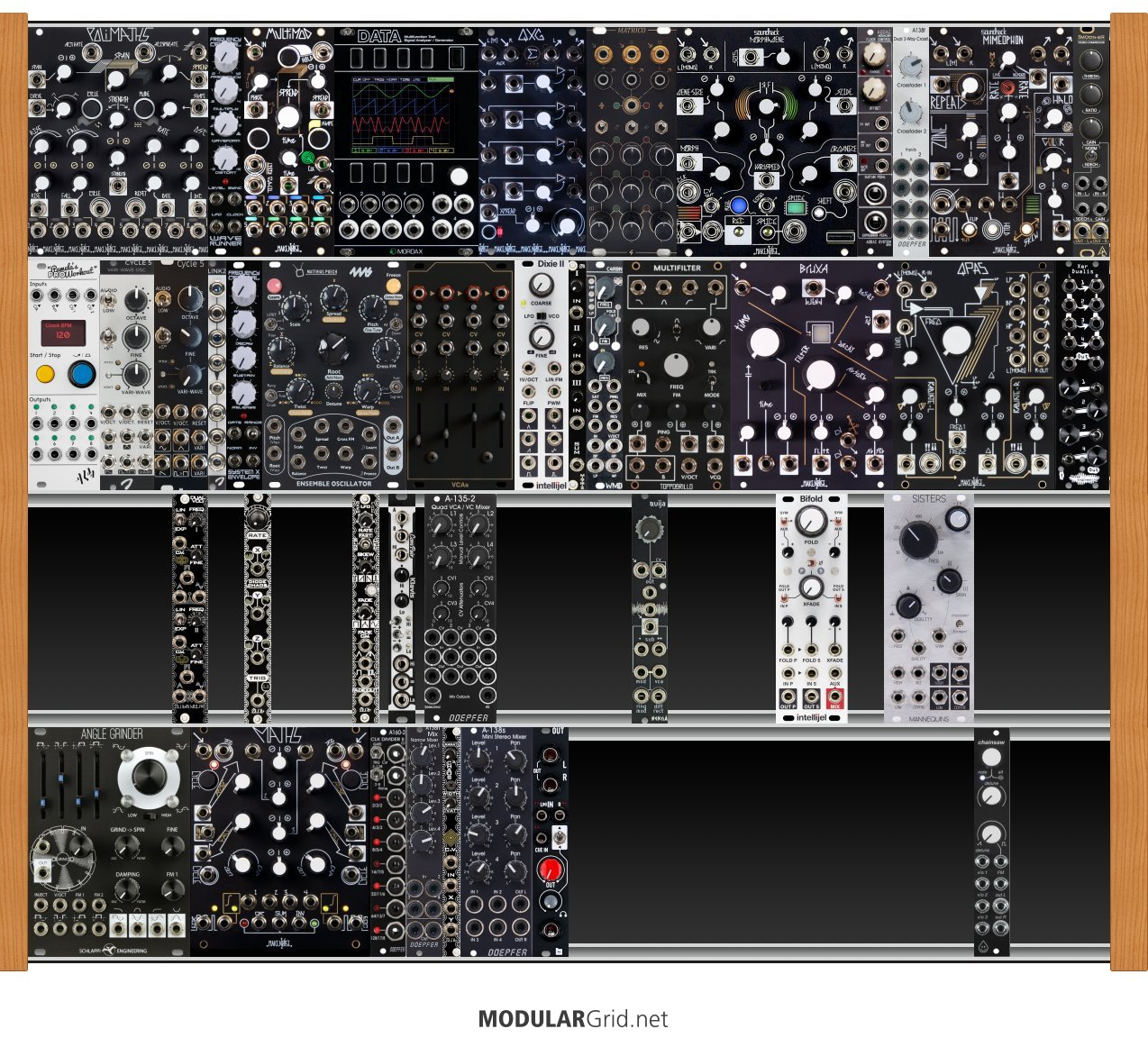Viewport: 1148px width, 1038px height.
Task: Click the Spread knob on Ensemble Oscillator
Action: [335, 299]
